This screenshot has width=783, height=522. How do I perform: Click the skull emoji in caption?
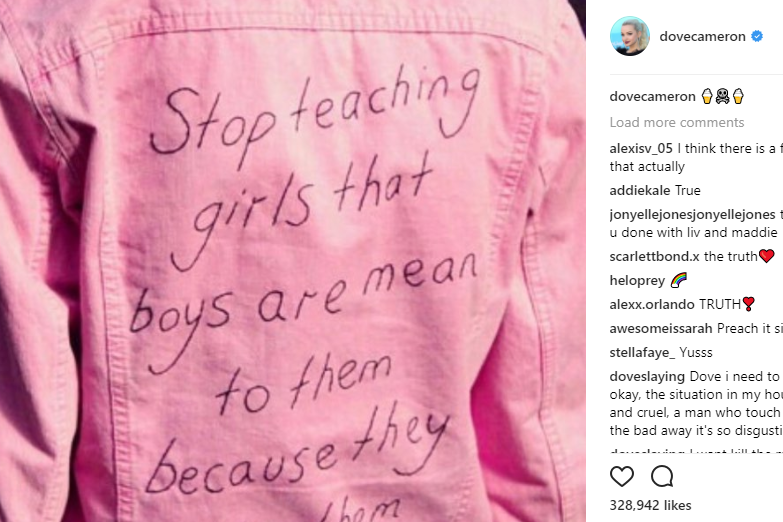click(x=722, y=96)
